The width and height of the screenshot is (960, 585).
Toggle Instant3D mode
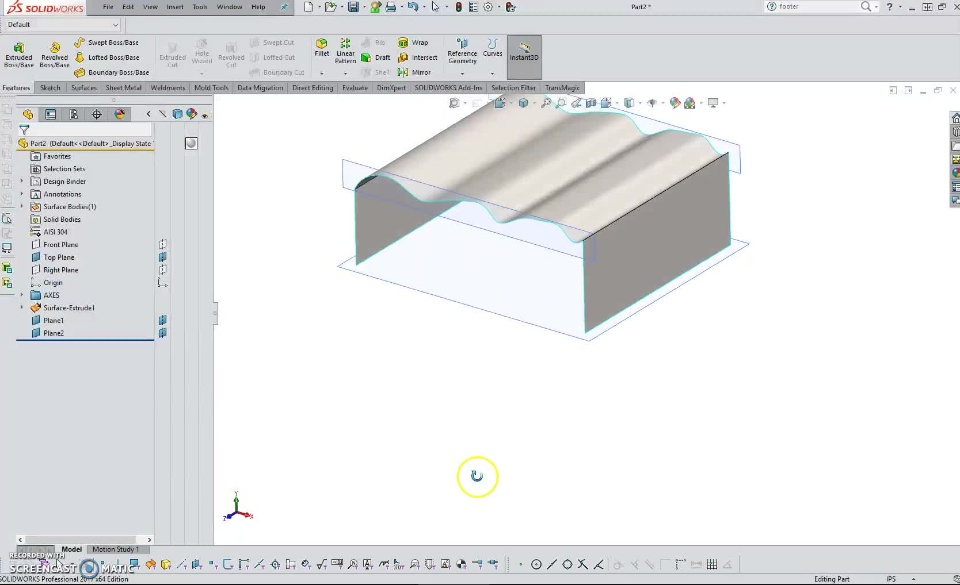click(524, 57)
